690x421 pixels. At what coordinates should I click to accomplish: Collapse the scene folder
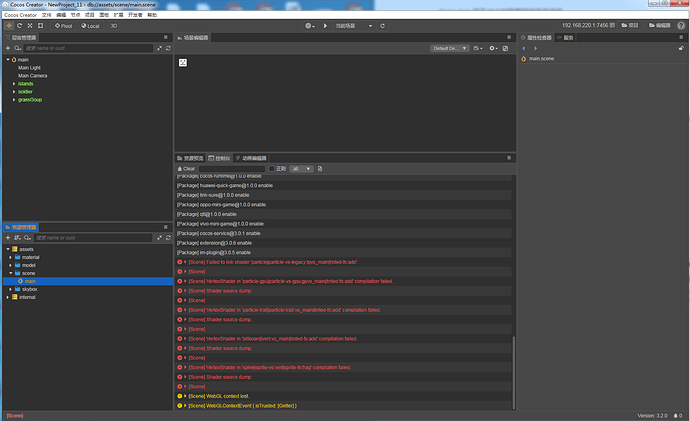tap(11, 273)
